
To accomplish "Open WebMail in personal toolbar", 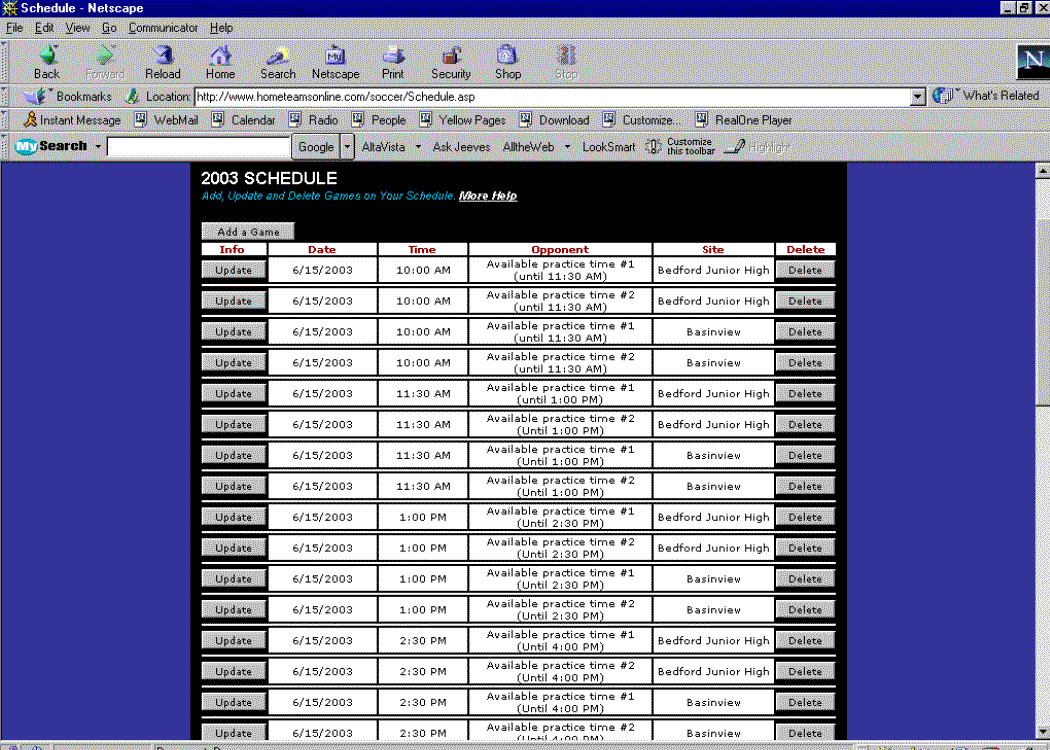I will tap(166, 120).
